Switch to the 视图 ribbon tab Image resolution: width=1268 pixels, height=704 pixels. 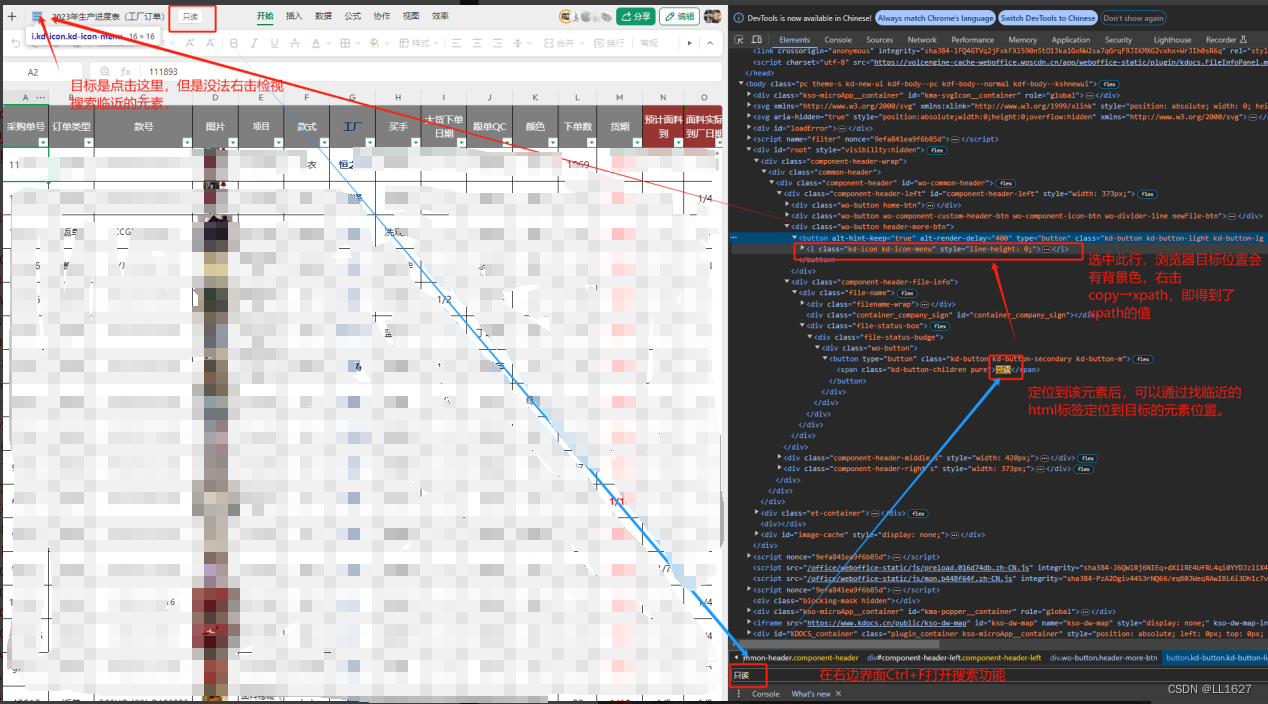(411, 16)
